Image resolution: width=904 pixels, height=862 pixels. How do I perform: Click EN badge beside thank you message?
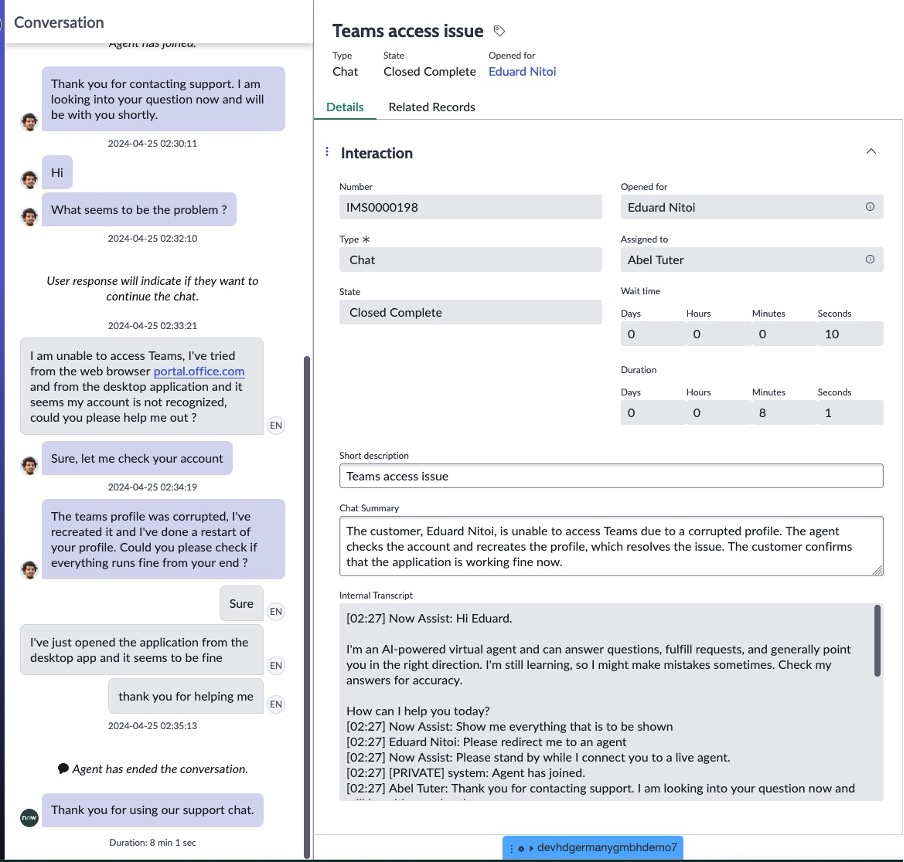click(x=276, y=704)
